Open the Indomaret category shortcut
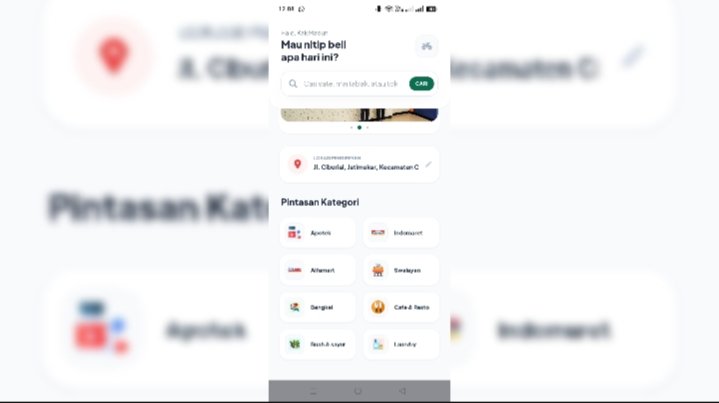Viewport: 719px width, 403px height. 401,233
